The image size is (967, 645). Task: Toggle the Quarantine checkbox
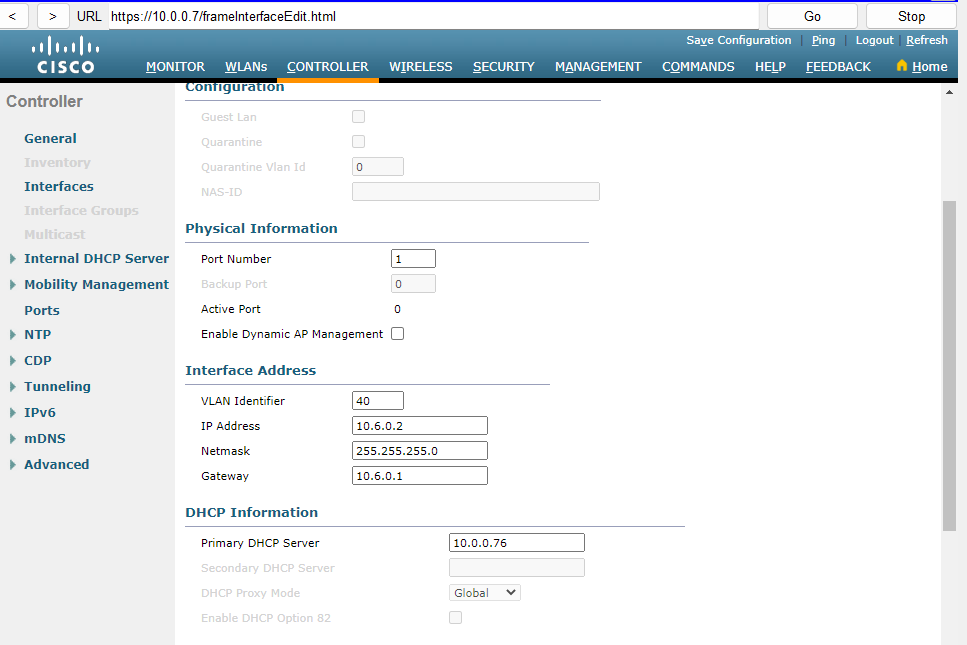click(x=358, y=142)
